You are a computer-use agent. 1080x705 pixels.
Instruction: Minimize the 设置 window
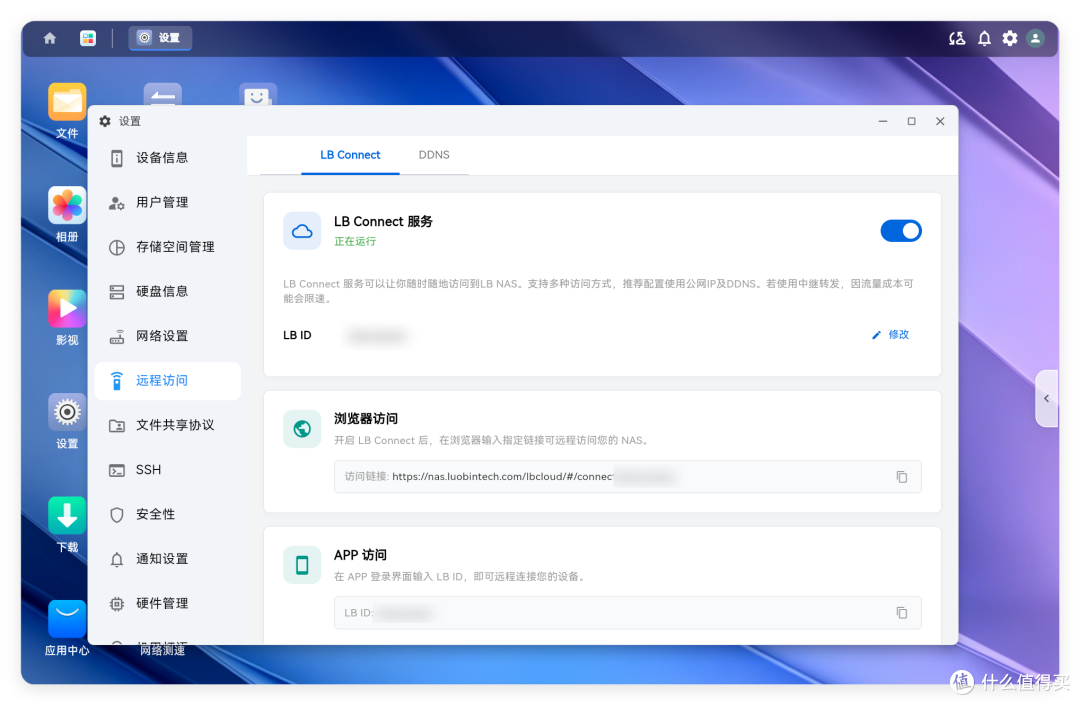pyautogui.click(x=883, y=121)
